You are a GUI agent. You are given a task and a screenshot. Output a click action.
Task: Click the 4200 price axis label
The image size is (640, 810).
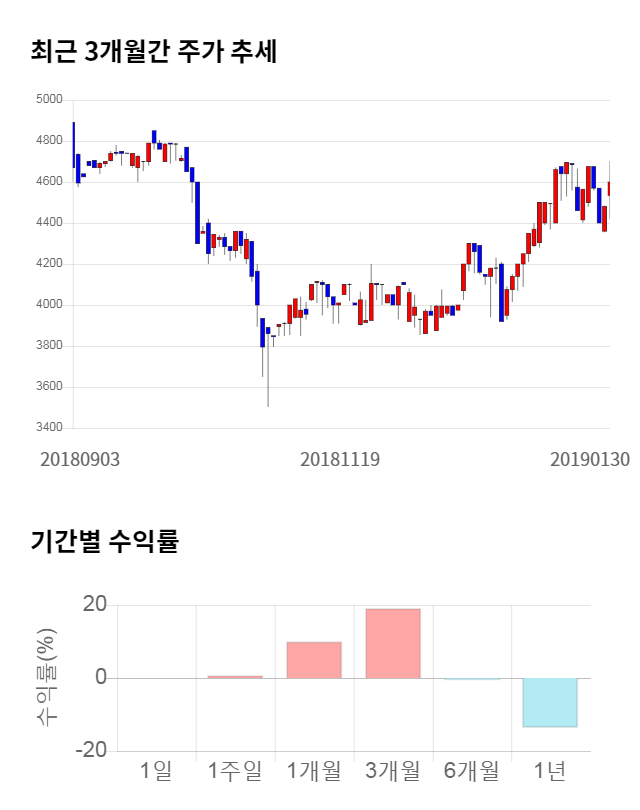point(49,264)
